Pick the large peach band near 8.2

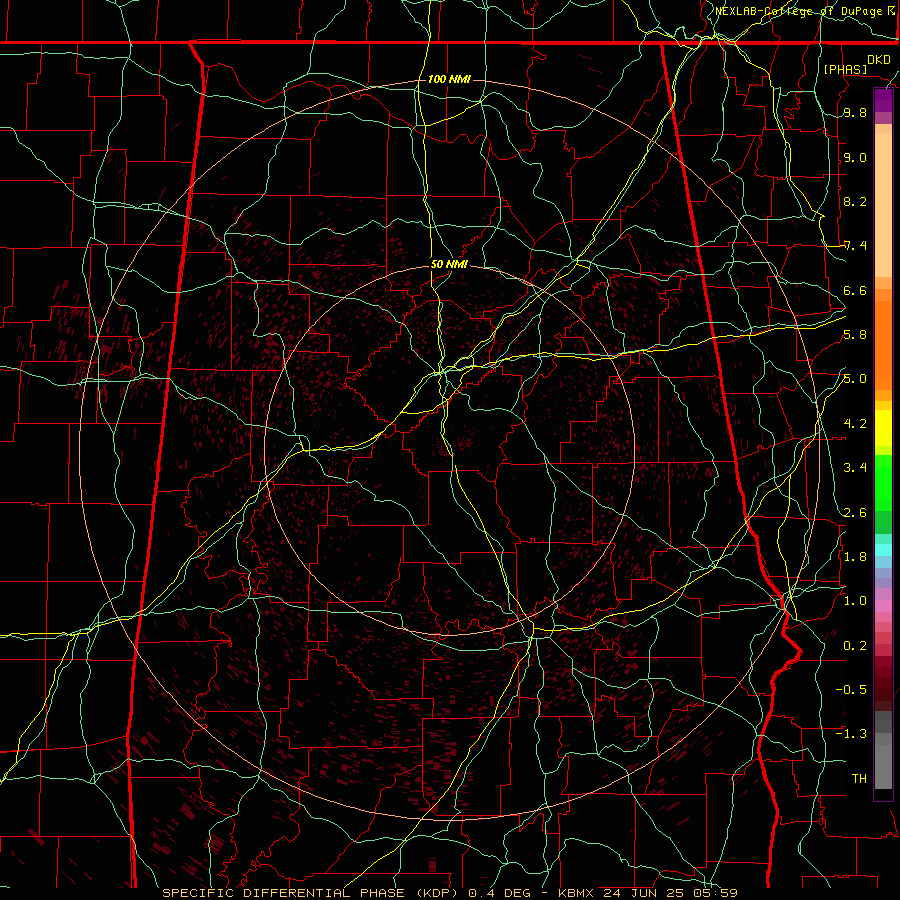(x=883, y=205)
